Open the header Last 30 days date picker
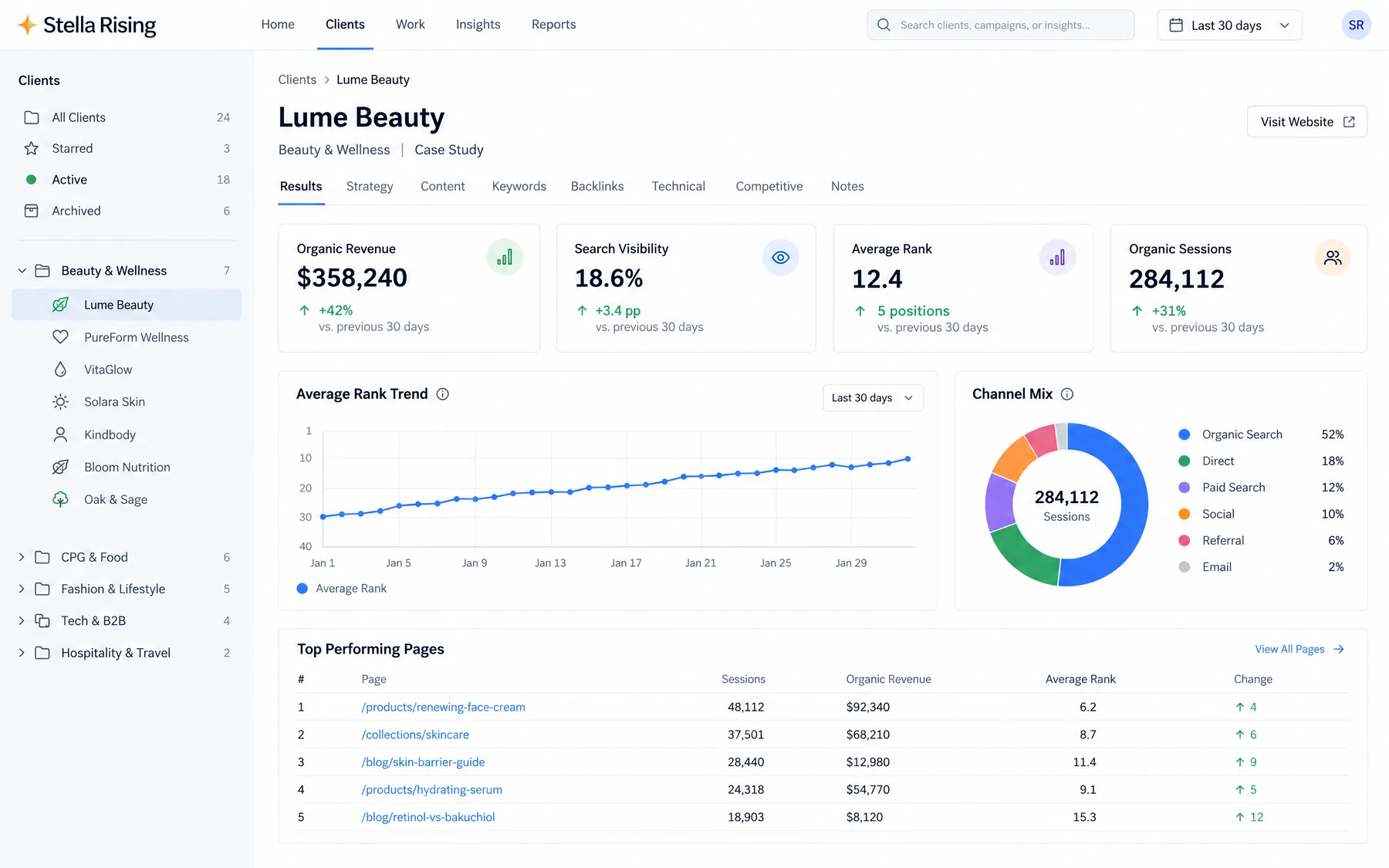Viewport: 1389px width, 868px height. 1229,25
